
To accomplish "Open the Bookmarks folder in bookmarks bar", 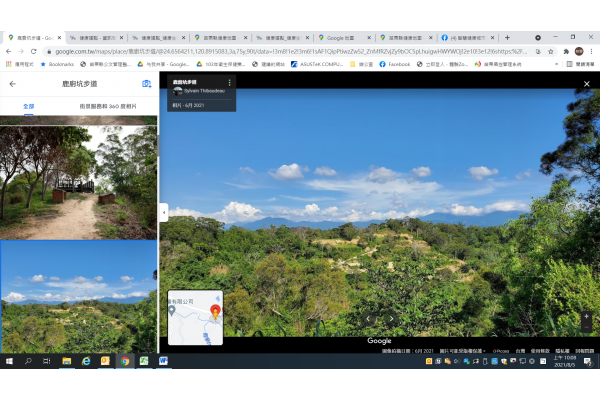I will click(x=57, y=64).
